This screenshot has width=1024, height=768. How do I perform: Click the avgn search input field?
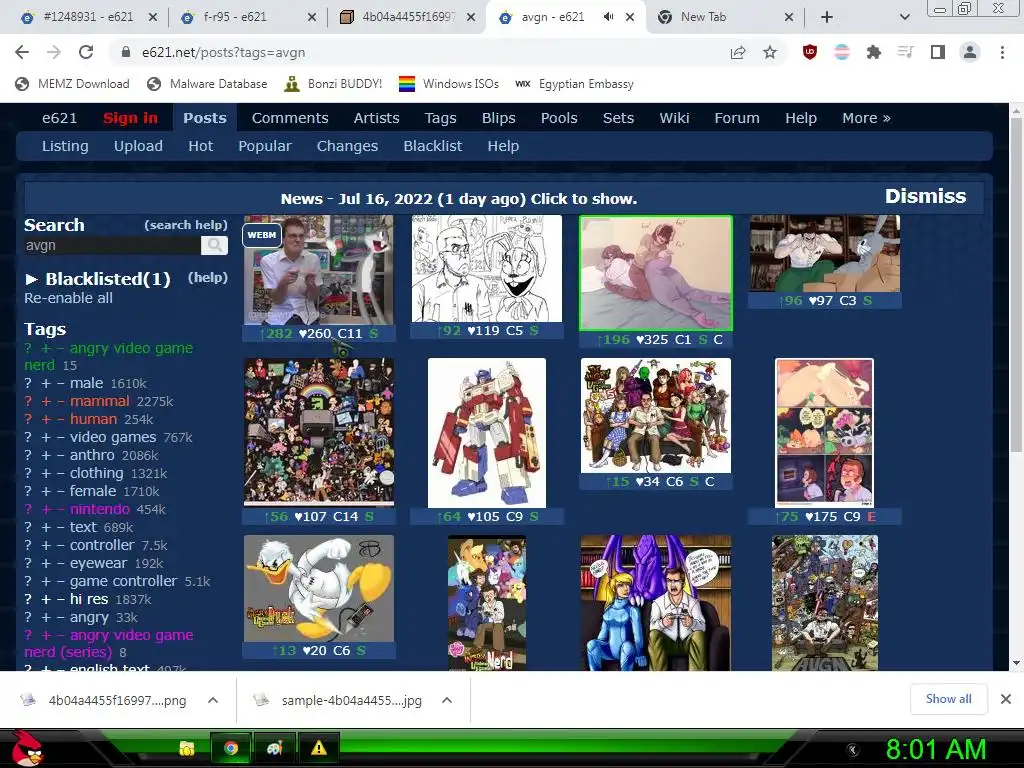pyautogui.click(x=112, y=246)
